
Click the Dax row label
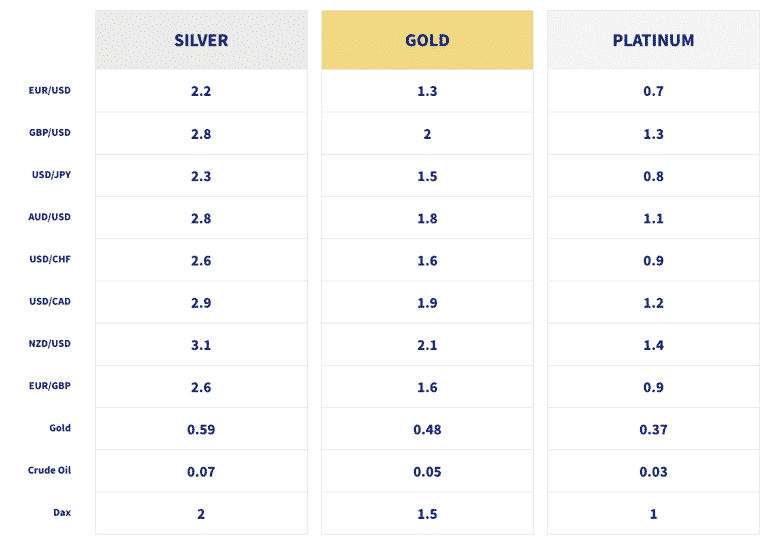[62, 512]
